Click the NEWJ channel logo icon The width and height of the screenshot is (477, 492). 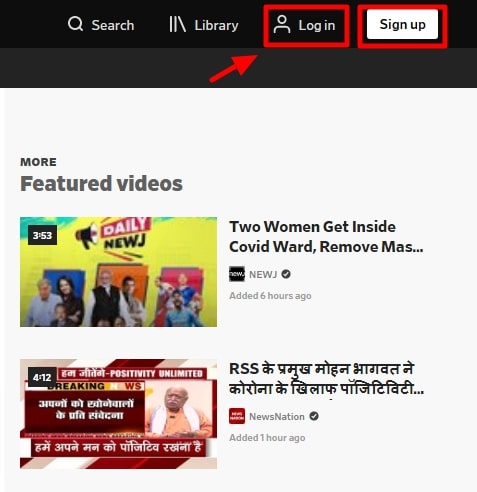pyautogui.click(x=237, y=274)
